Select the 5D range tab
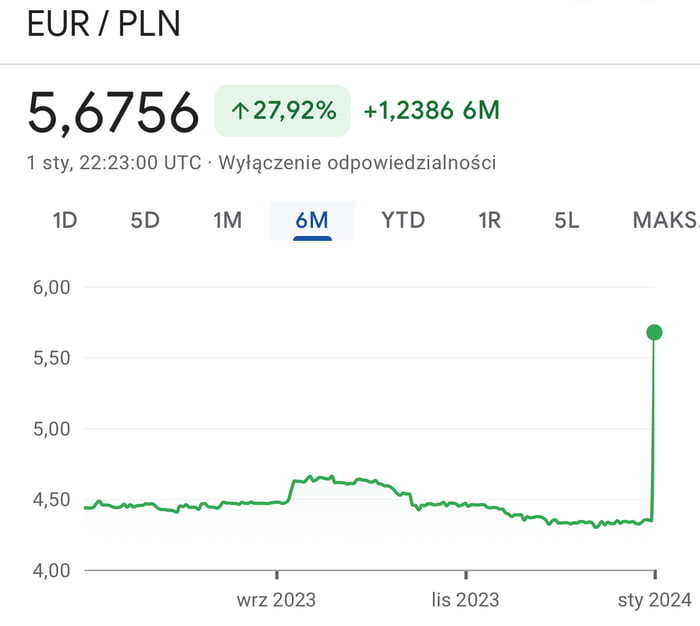700x626 pixels. [x=145, y=220]
